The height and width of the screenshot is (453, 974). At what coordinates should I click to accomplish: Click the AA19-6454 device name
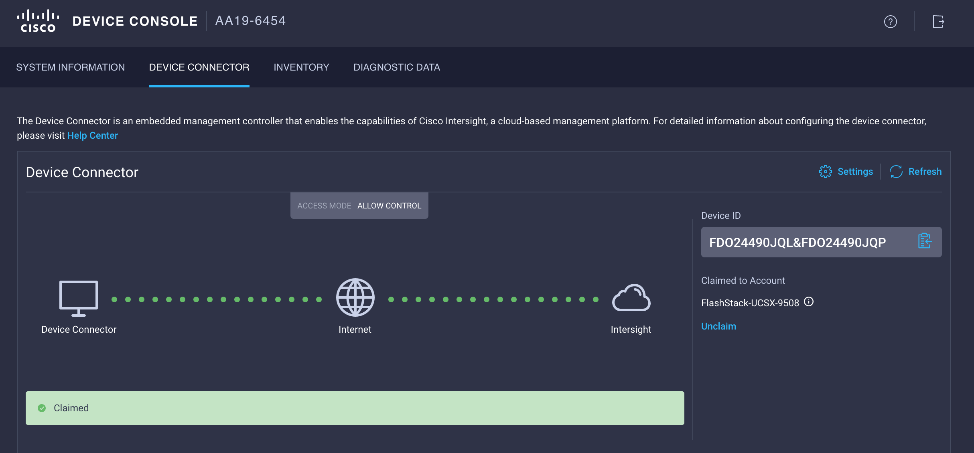pyautogui.click(x=250, y=21)
